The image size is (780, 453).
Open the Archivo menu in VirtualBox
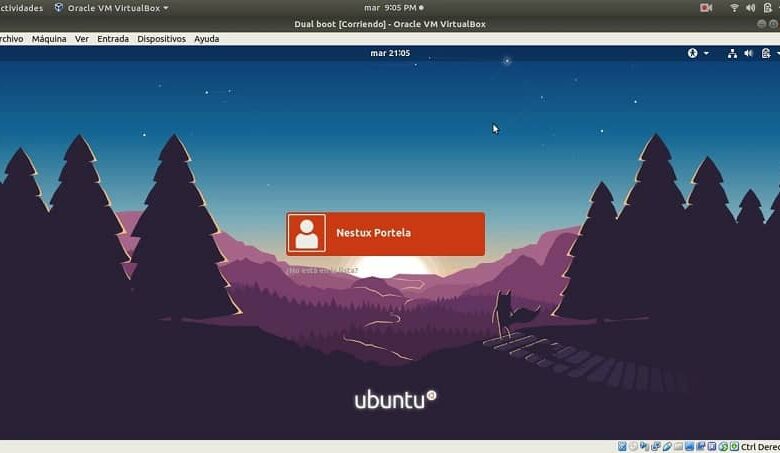(11, 39)
